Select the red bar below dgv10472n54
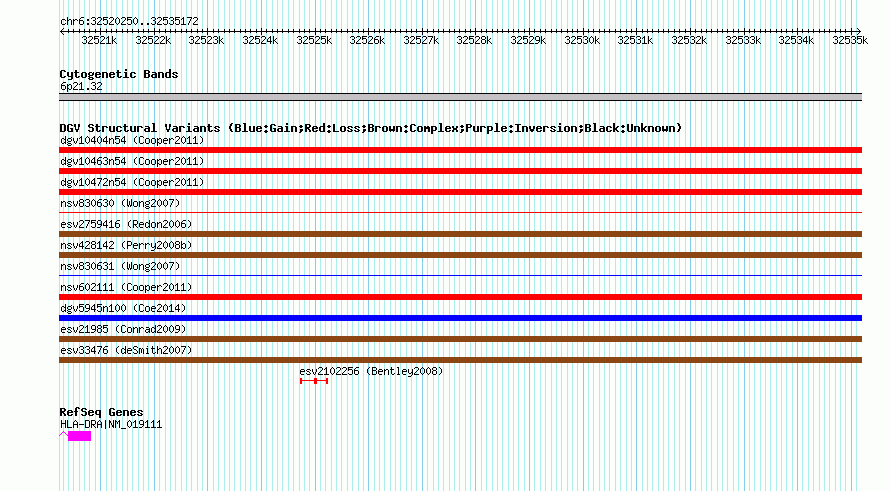 point(460,192)
